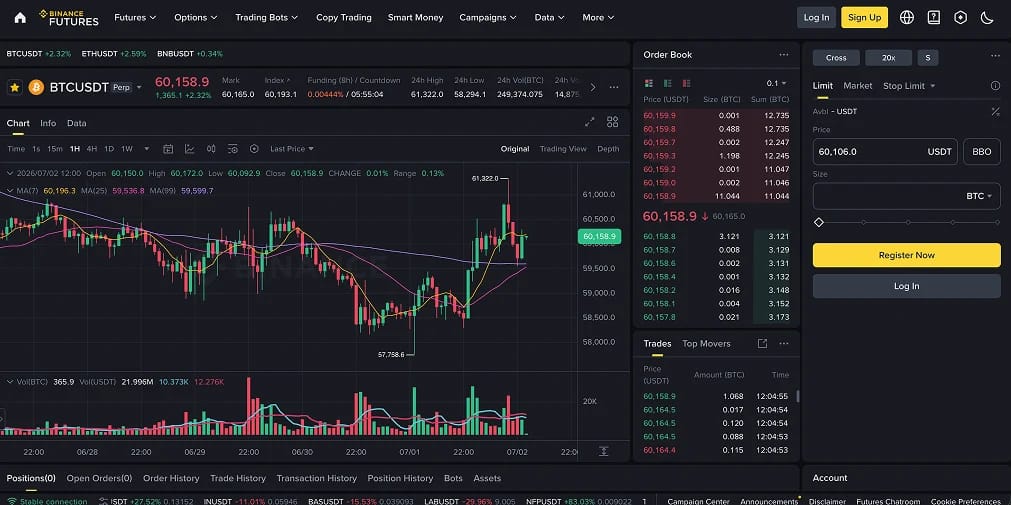Collapse the OHLC info line
Screen dimensions: 1011x505
[10, 173]
